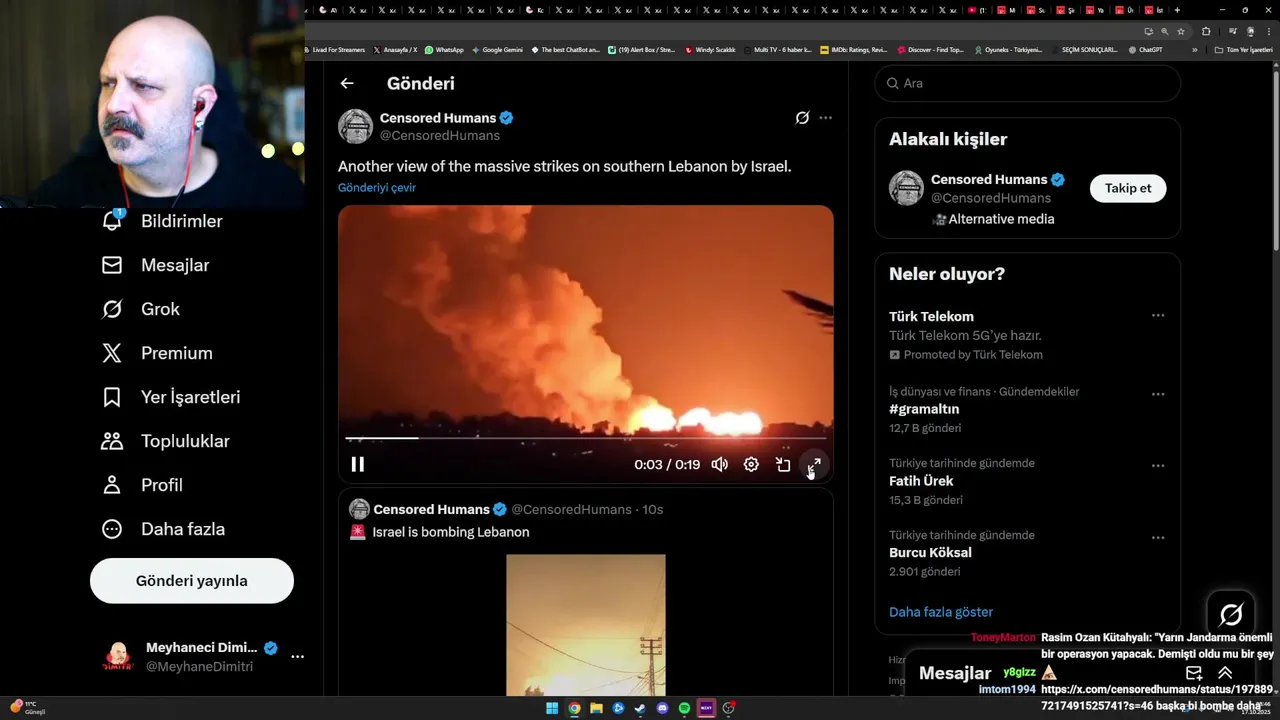The width and height of the screenshot is (1280, 720).
Task: Open the post's three-dot more menu
Action: [825, 118]
